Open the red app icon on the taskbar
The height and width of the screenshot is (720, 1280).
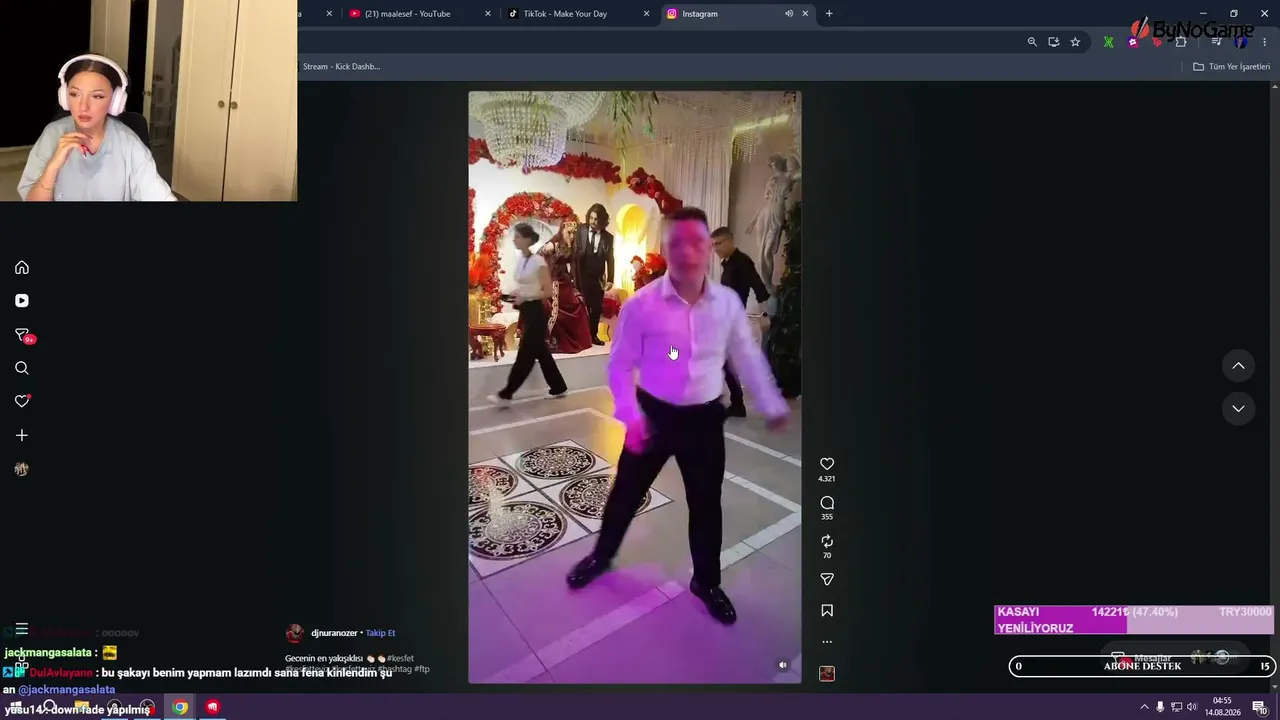tap(212, 707)
